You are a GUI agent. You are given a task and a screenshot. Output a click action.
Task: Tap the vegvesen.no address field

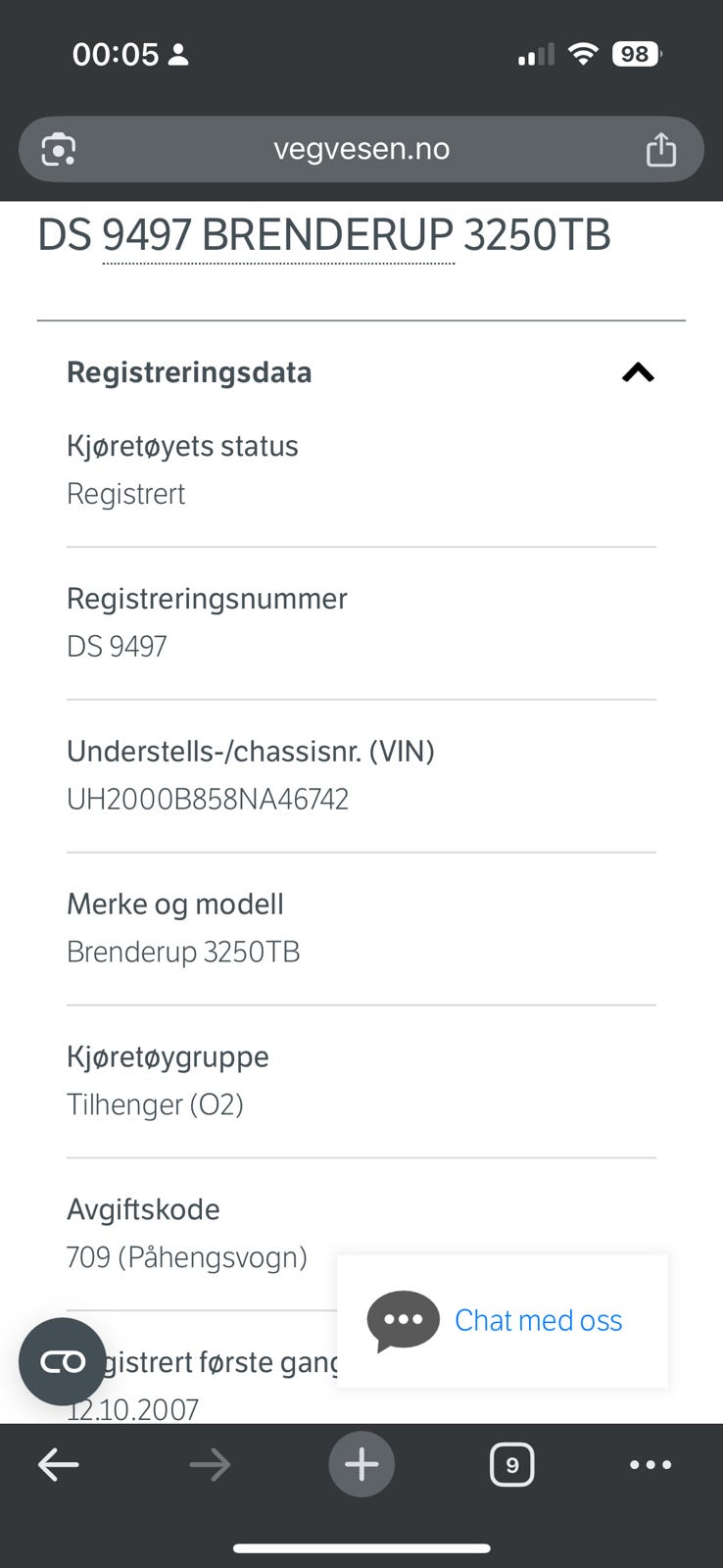(361, 149)
